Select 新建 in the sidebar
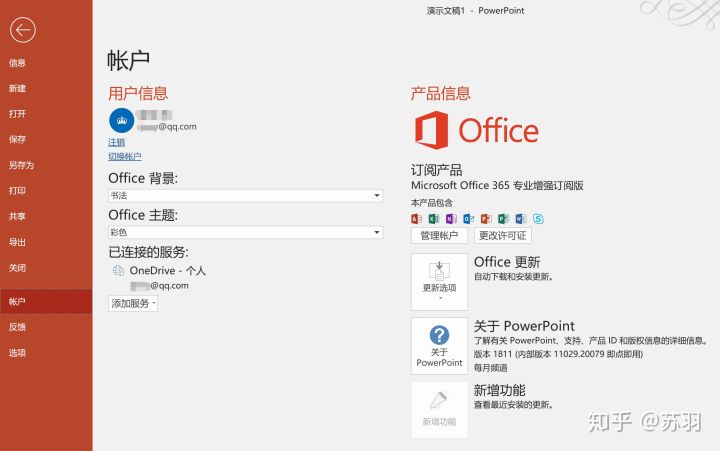Screen dimensions: 720x451 click(17, 88)
